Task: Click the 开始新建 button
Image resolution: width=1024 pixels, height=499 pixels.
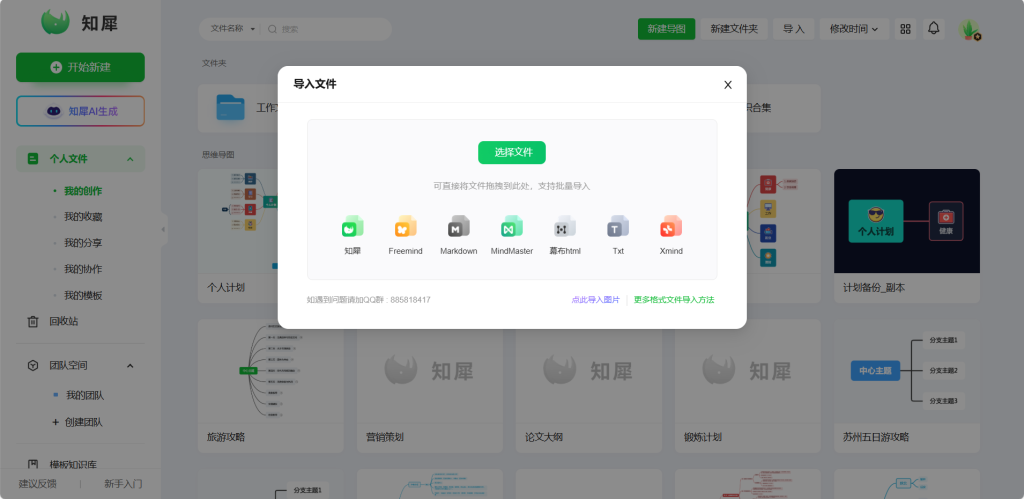Action: pos(80,67)
